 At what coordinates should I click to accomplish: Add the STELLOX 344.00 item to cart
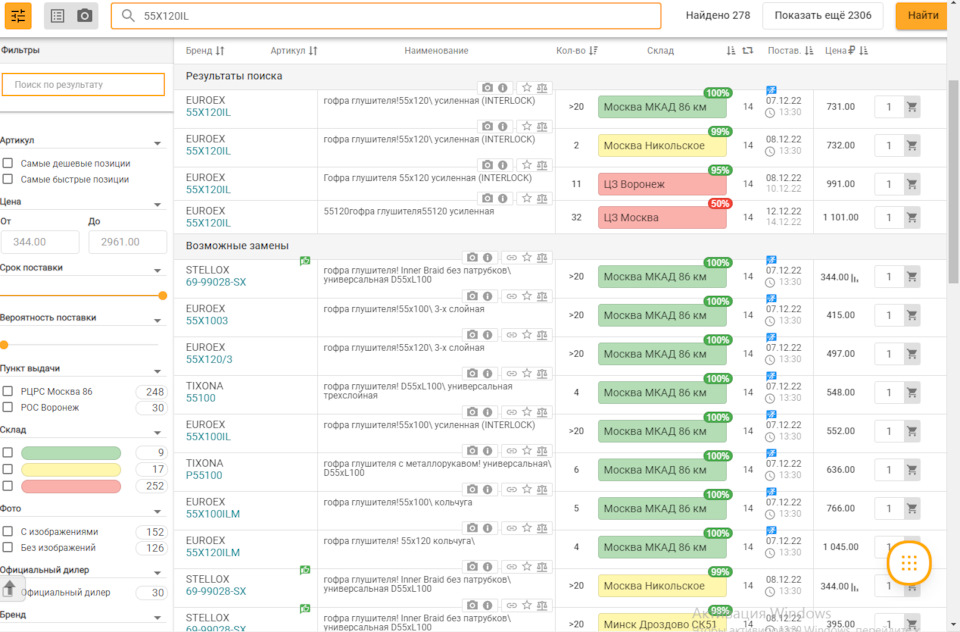(x=912, y=278)
